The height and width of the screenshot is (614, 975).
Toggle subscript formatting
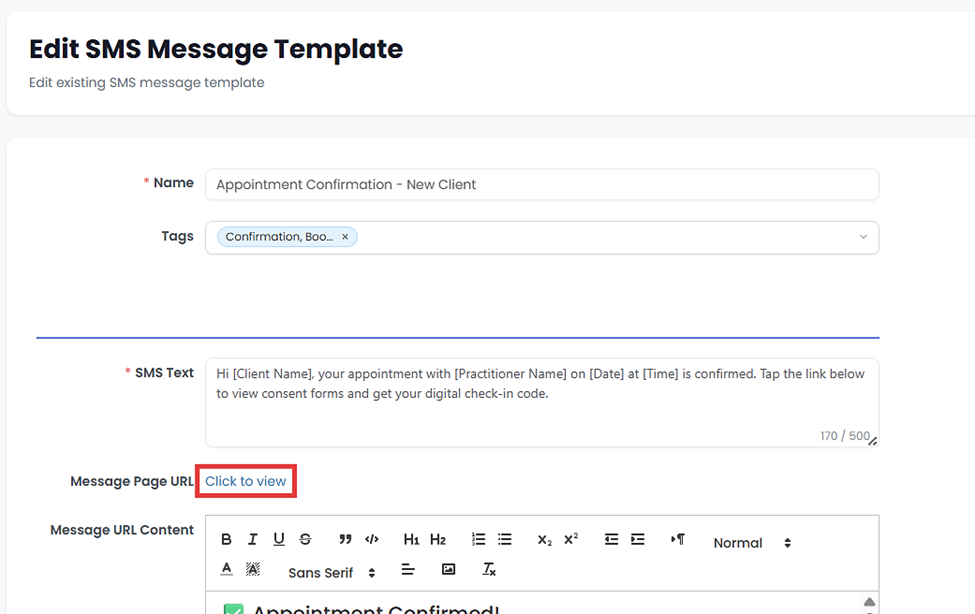(x=544, y=540)
